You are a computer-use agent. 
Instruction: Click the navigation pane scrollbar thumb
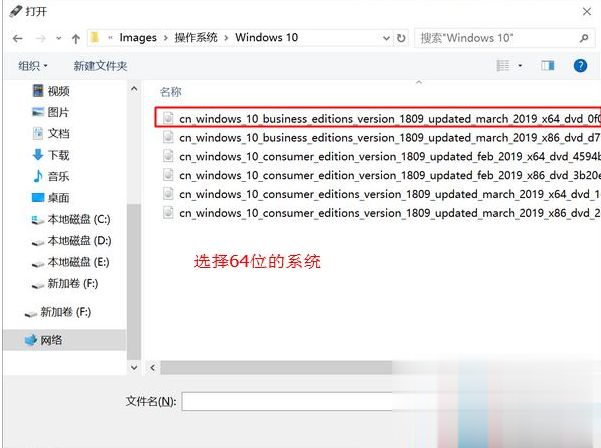click(134, 282)
